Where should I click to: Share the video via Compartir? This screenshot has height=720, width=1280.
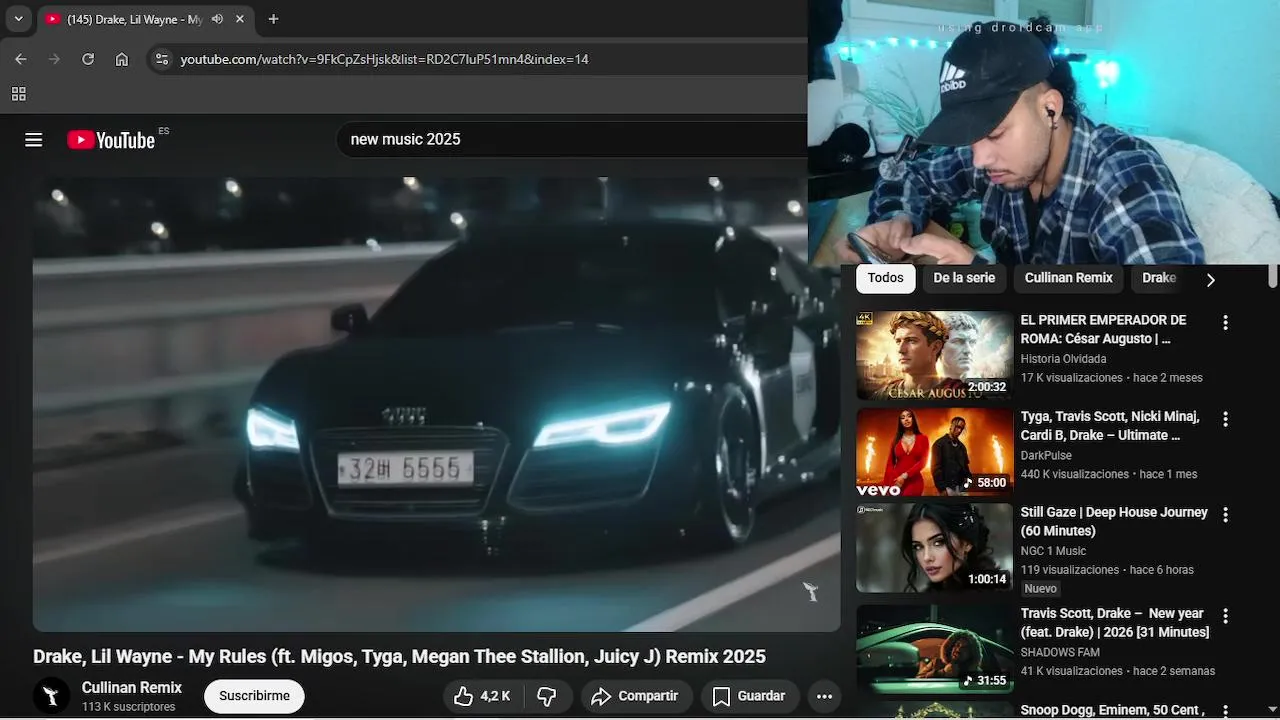click(x=635, y=696)
